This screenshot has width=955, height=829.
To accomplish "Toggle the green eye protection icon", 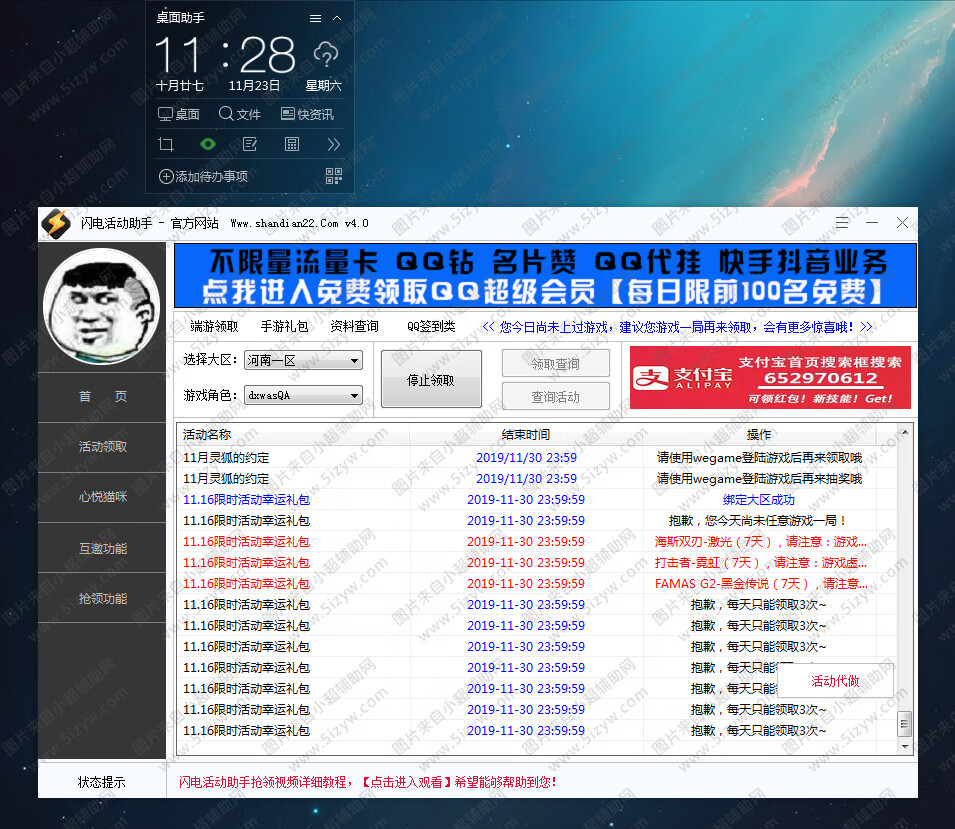I will pyautogui.click(x=208, y=144).
